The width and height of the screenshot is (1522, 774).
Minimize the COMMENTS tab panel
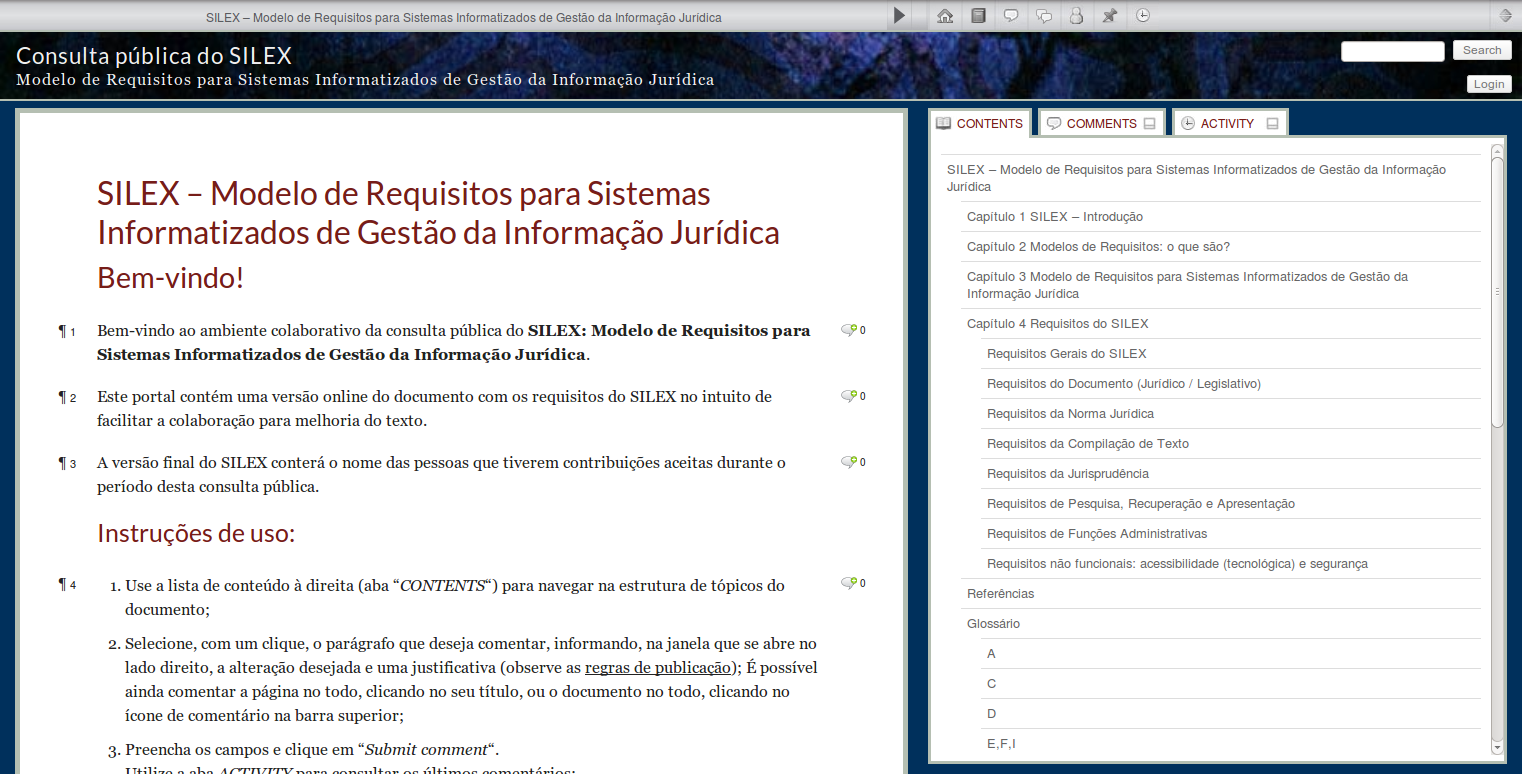click(1150, 124)
